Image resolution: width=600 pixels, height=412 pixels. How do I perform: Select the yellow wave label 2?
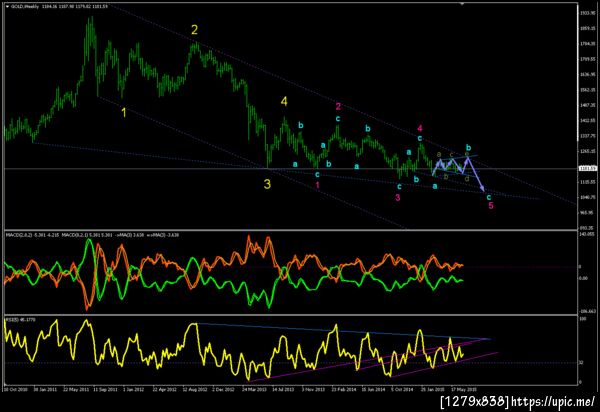click(x=194, y=29)
